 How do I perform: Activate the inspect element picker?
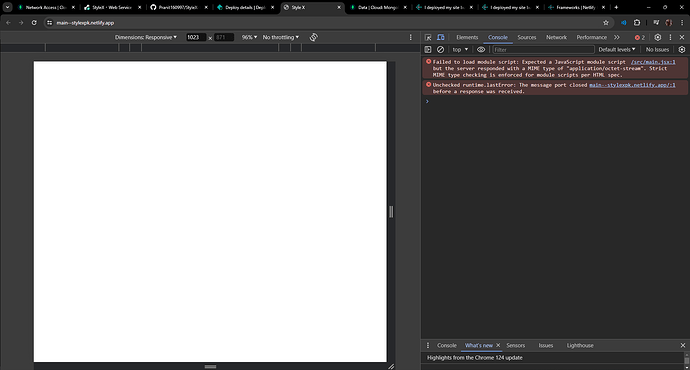pos(428,37)
